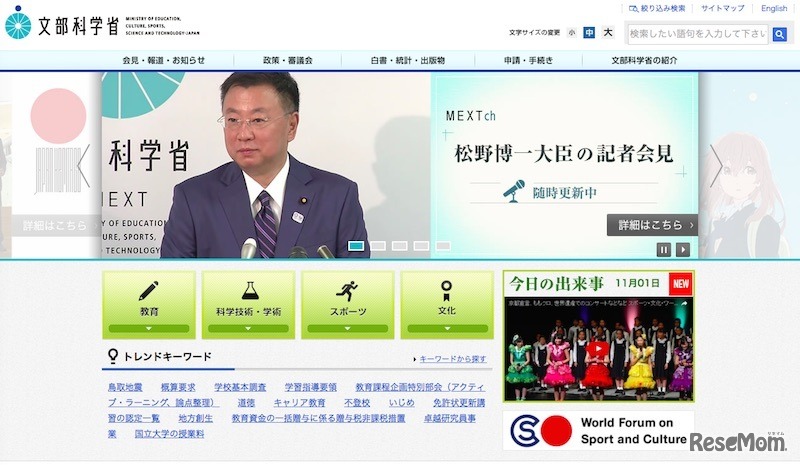Switch to the English site

pos(773,9)
